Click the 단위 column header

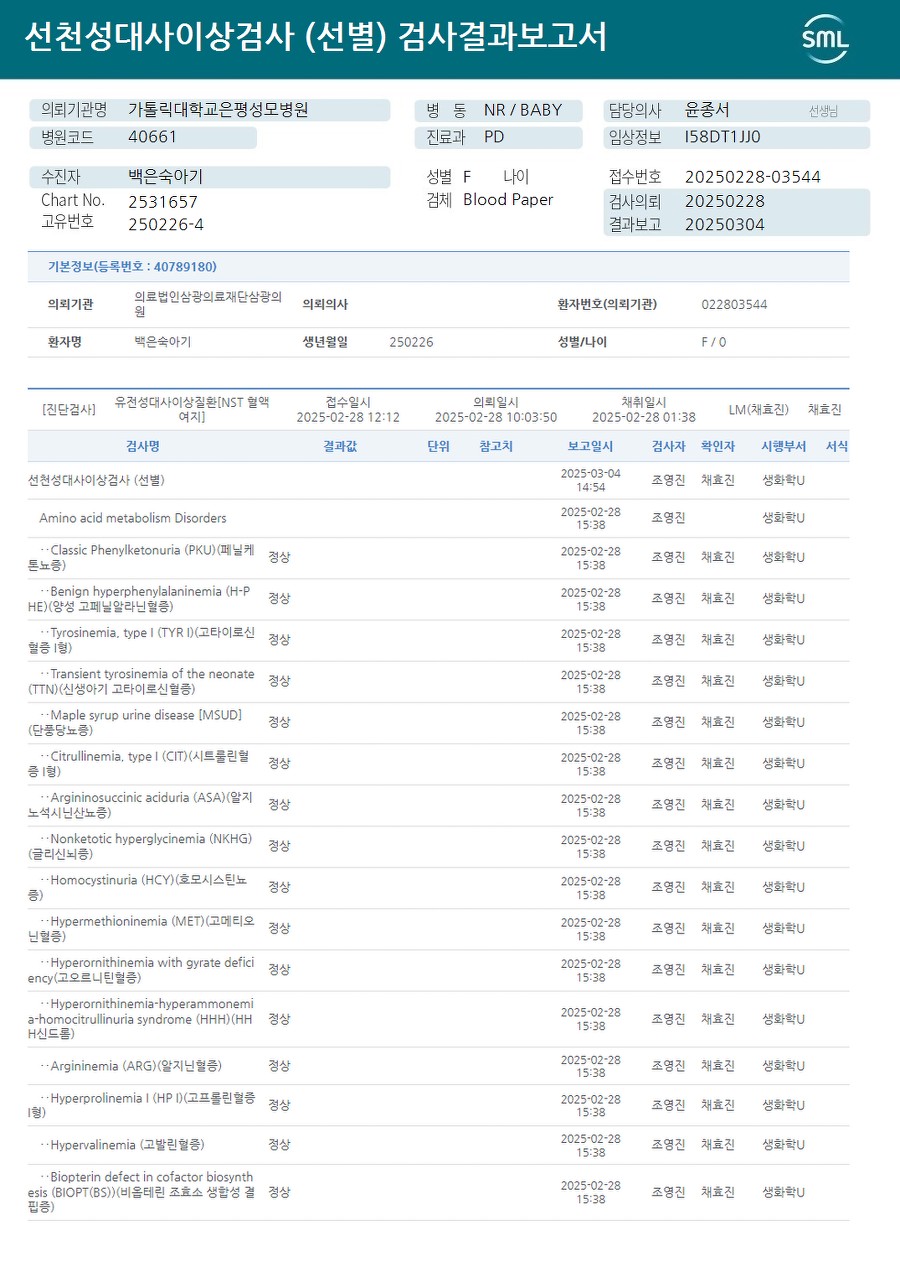(x=438, y=446)
